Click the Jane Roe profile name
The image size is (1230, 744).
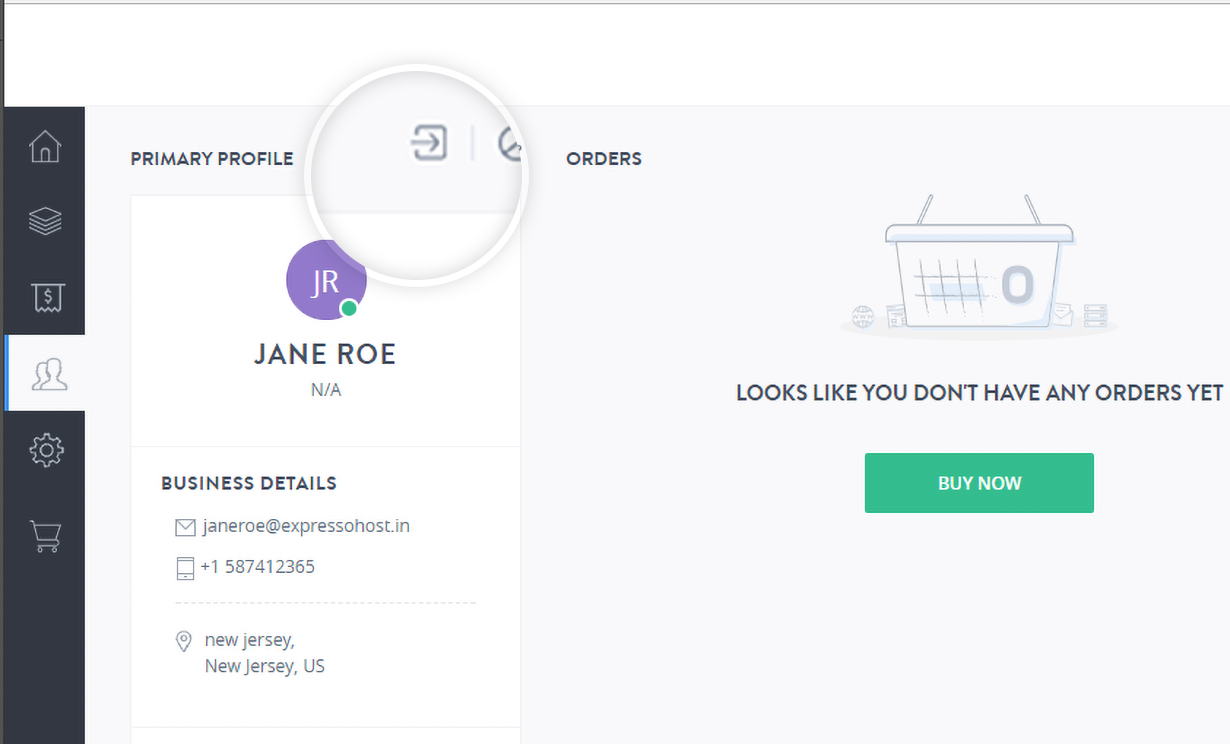click(325, 354)
